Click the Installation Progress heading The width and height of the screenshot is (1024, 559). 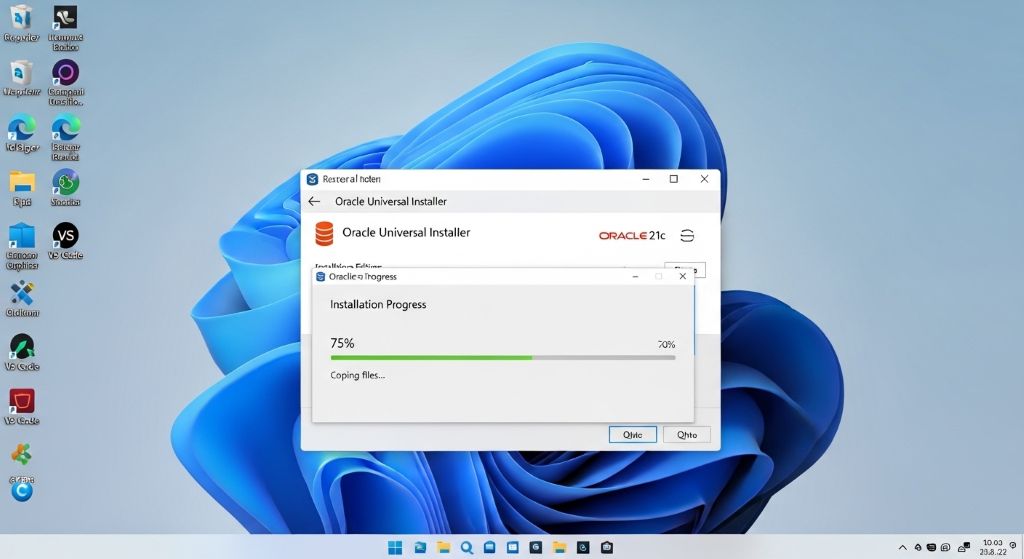(x=377, y=304)
